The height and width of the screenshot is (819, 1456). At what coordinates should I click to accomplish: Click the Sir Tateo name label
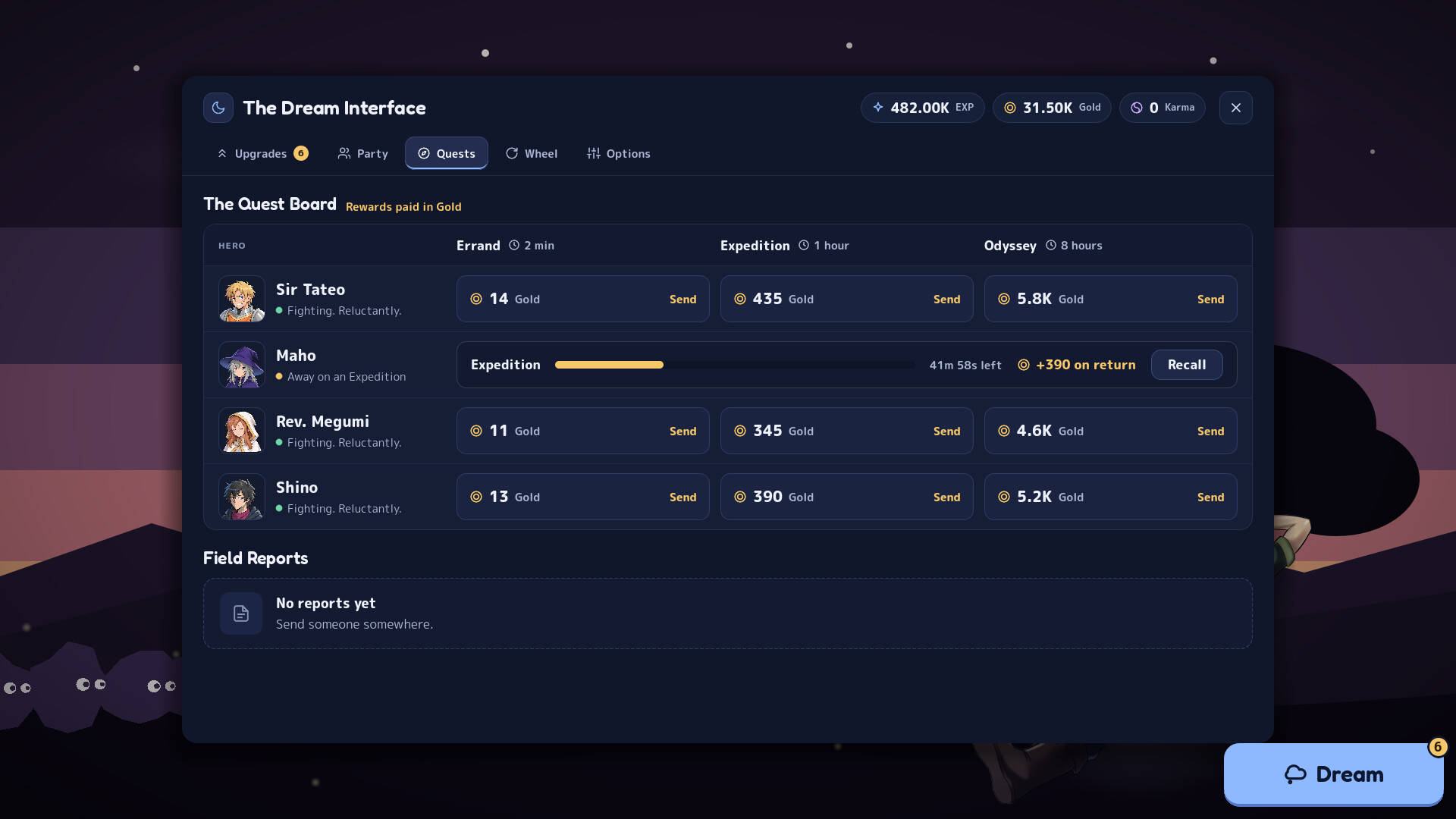click(311, 290)
